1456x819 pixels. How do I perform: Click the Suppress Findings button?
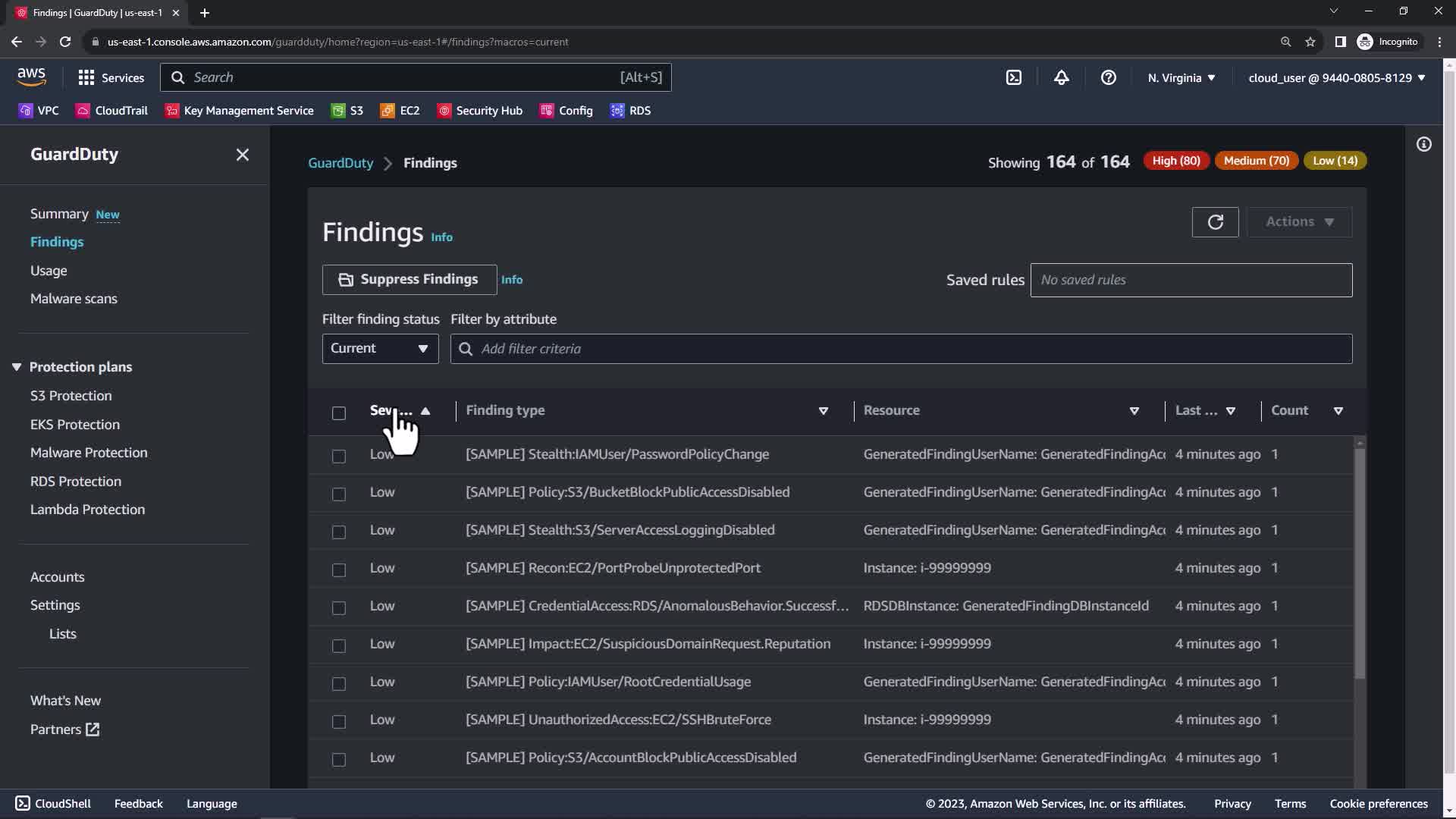(409, 280)
